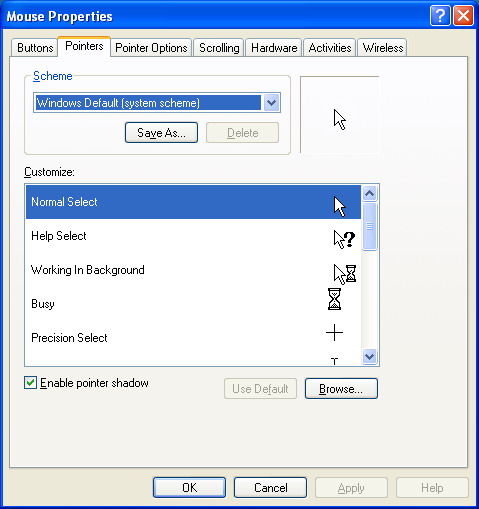Pick the Busy hourglass cursor icon
The image size is (479, 509).
(x=334, y=299)
